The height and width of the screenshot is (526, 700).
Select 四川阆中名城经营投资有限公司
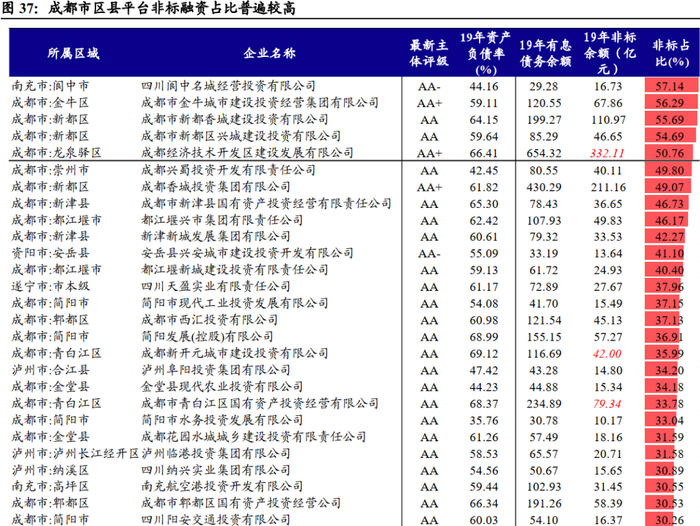pos(228,86)
